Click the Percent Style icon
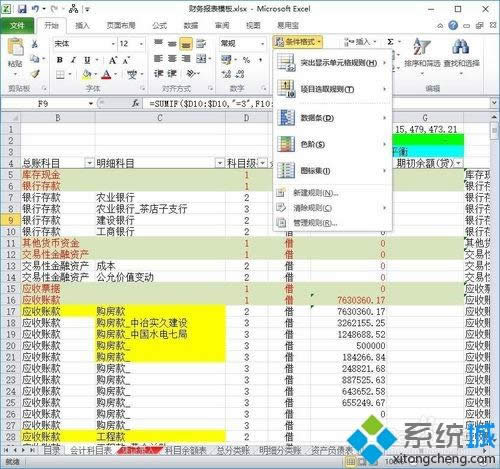500x469 pixels. click(246, 60)
